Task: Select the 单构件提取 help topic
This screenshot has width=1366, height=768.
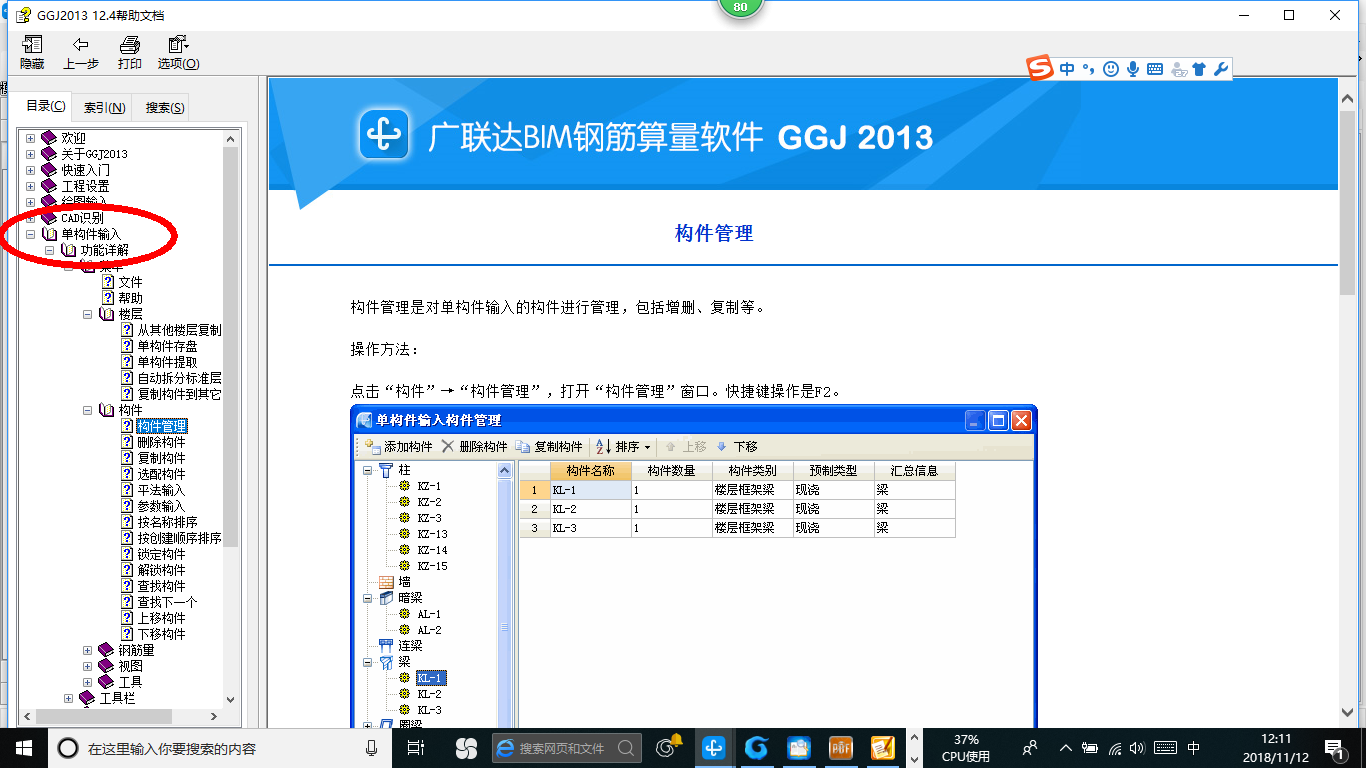Action: pos(167,362)
